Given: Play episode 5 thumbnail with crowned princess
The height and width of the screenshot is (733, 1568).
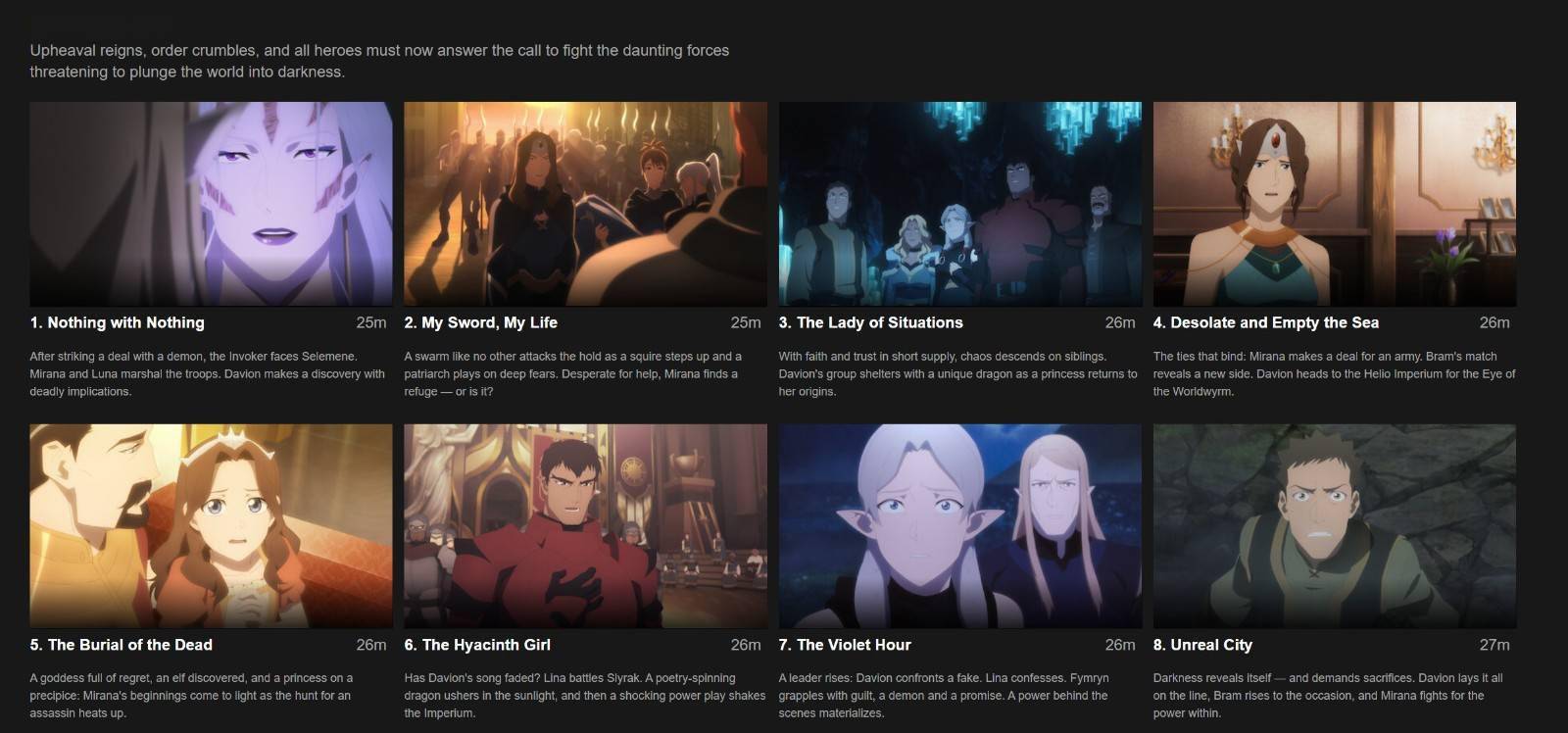Looking at the screenshot, I should point(211,526).
